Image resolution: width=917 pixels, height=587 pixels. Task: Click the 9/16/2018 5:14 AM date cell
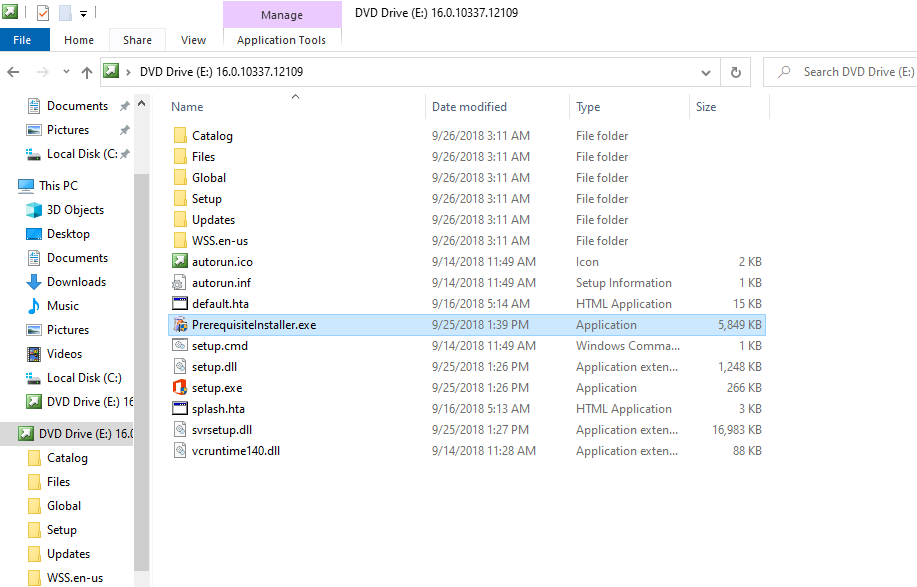click(481, 304)
